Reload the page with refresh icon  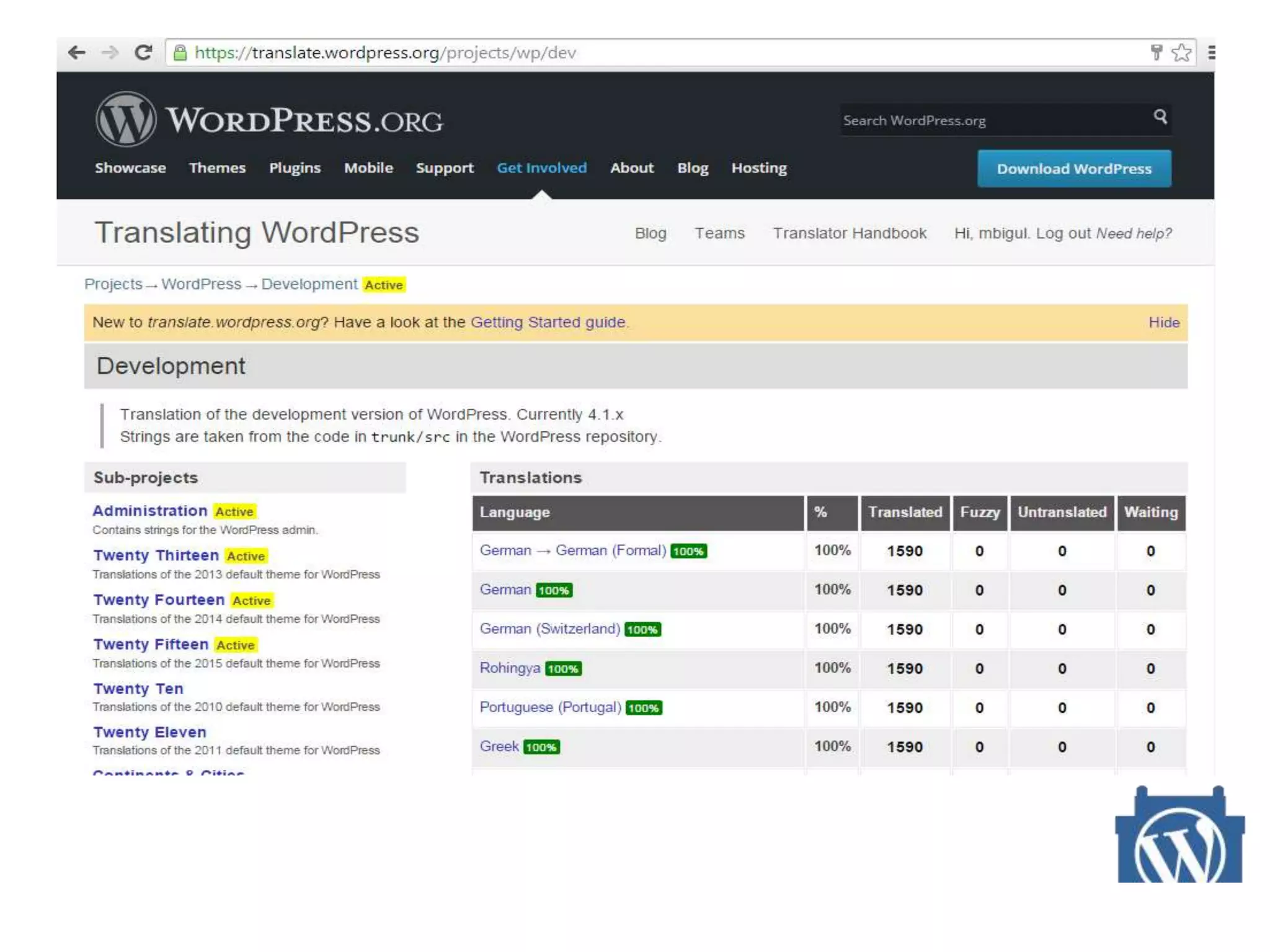point(143,53)
